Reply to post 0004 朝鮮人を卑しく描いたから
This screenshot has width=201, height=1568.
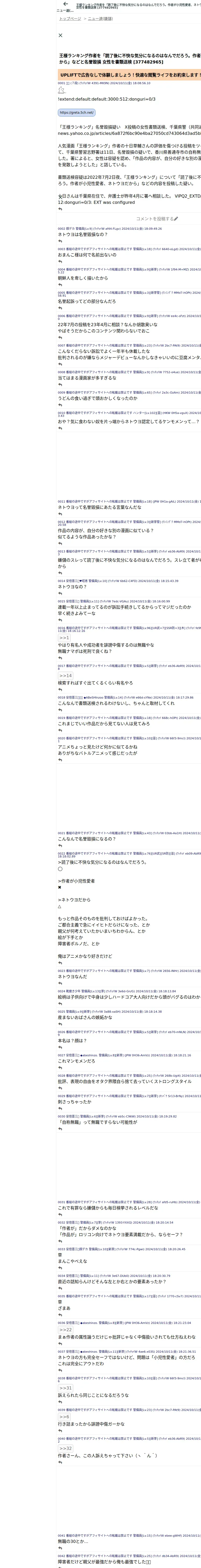click(x=60, y=285)
